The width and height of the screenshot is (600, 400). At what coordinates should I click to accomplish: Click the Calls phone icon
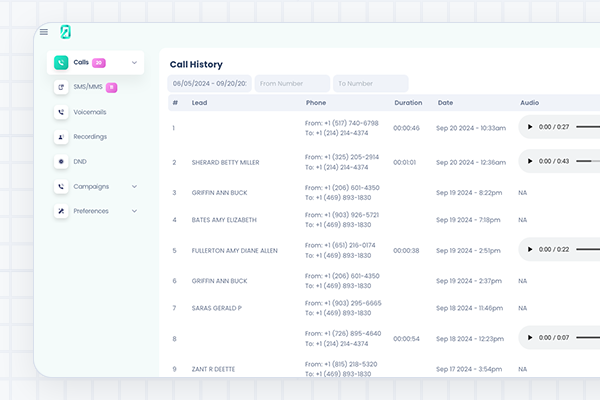click(61, 62)
